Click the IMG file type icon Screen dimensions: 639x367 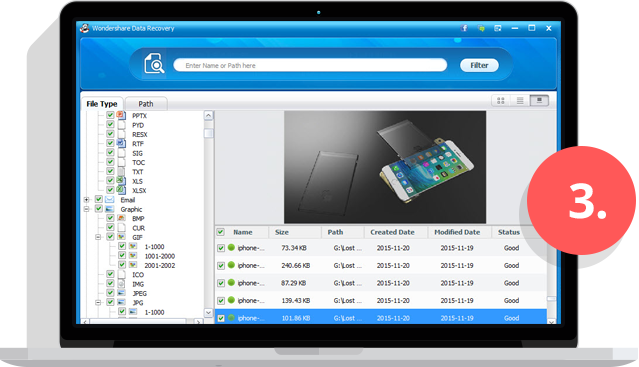121,284
